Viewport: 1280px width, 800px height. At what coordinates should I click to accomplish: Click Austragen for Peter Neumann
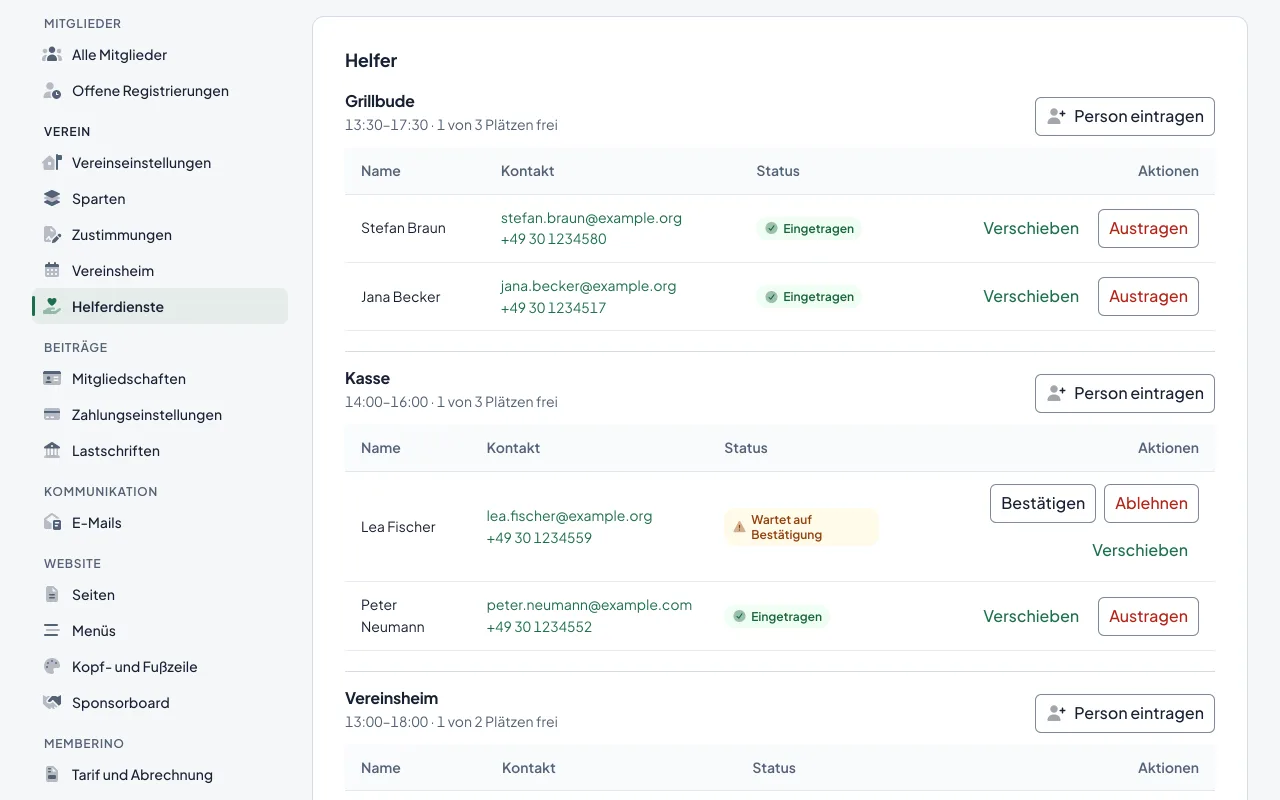pos(1148,616)
